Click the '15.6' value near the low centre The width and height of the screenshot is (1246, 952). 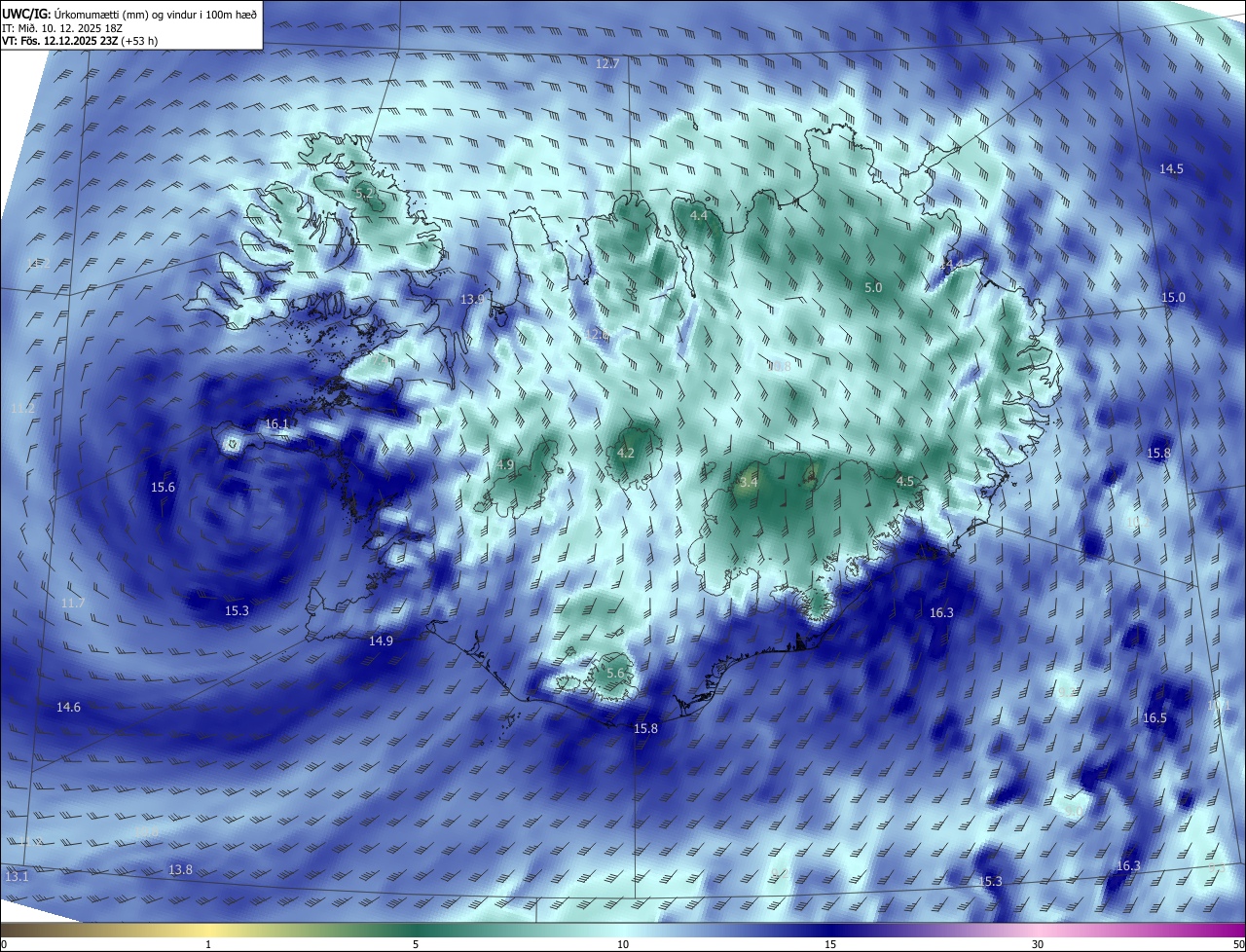[x=163, y=488]
